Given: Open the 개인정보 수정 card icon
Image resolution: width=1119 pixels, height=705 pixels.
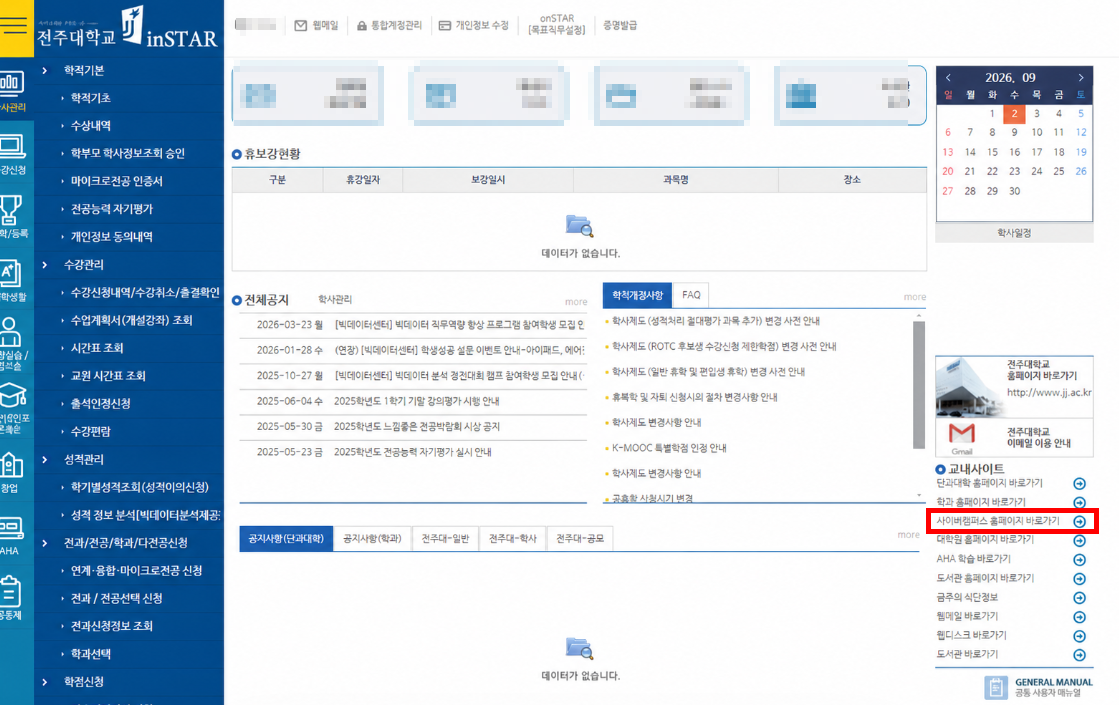Looking at the screenshot, I should [x=445, y=26].
